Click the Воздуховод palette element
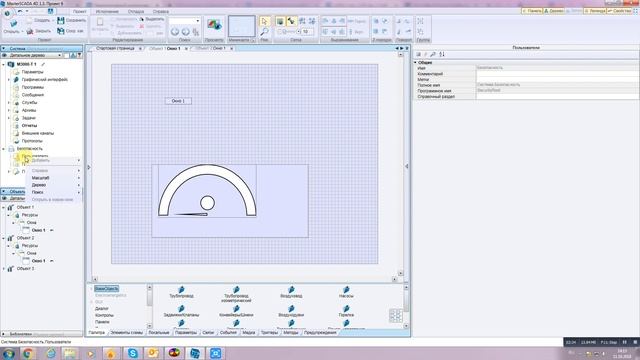This screenshot has width=640, height=360. point(291,292)
